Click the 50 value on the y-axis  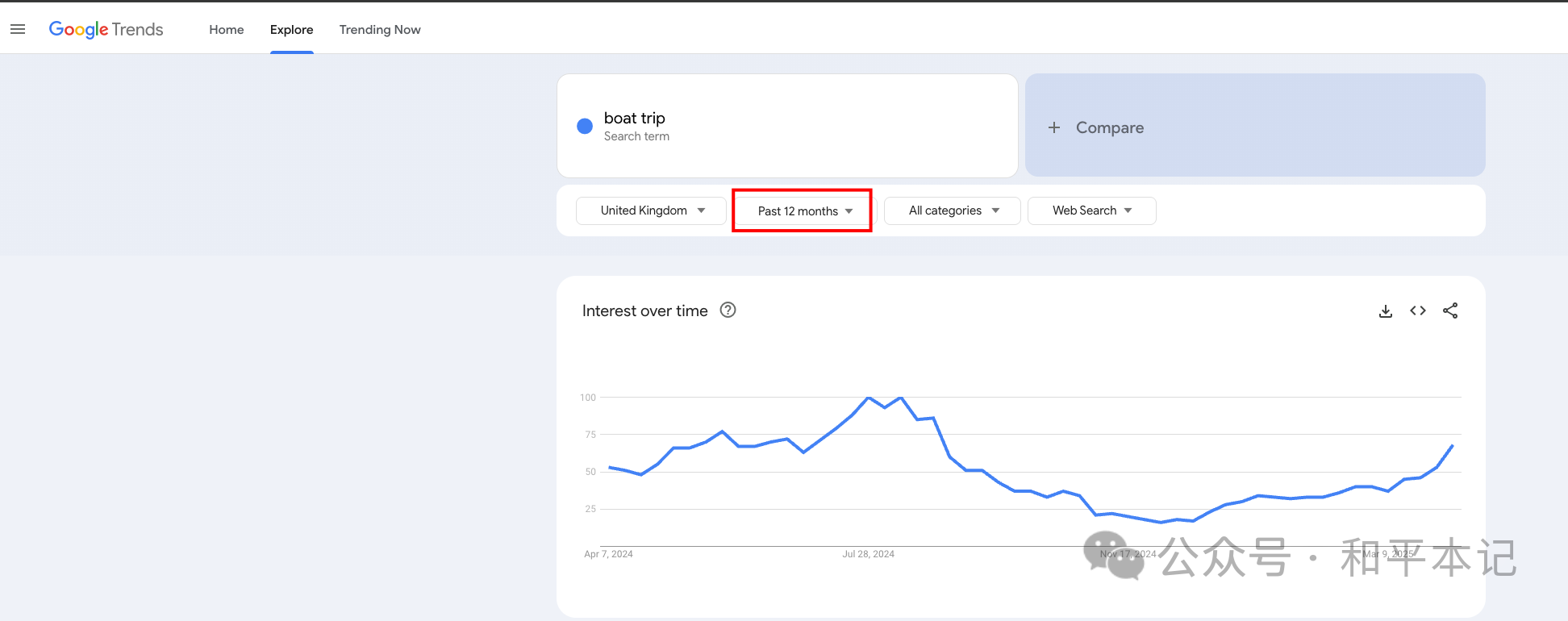pyautogui.click(x=590, y=472)
